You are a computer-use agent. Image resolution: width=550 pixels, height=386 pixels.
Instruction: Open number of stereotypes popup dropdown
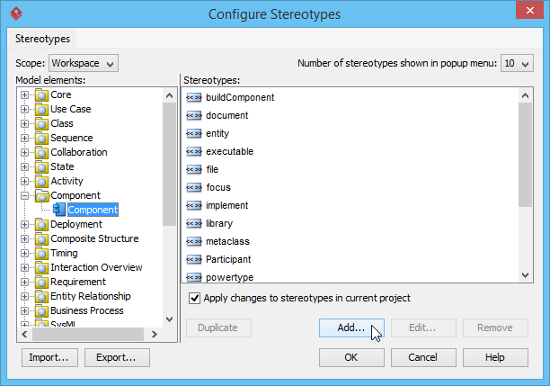coord(517,64)
